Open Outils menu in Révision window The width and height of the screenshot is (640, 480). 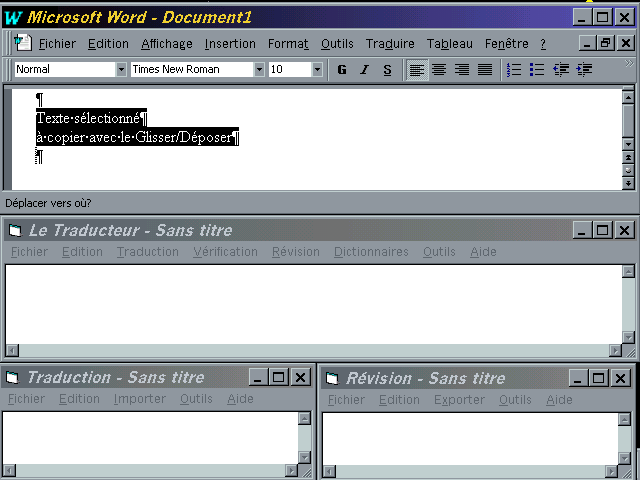[x=515, y=400]
